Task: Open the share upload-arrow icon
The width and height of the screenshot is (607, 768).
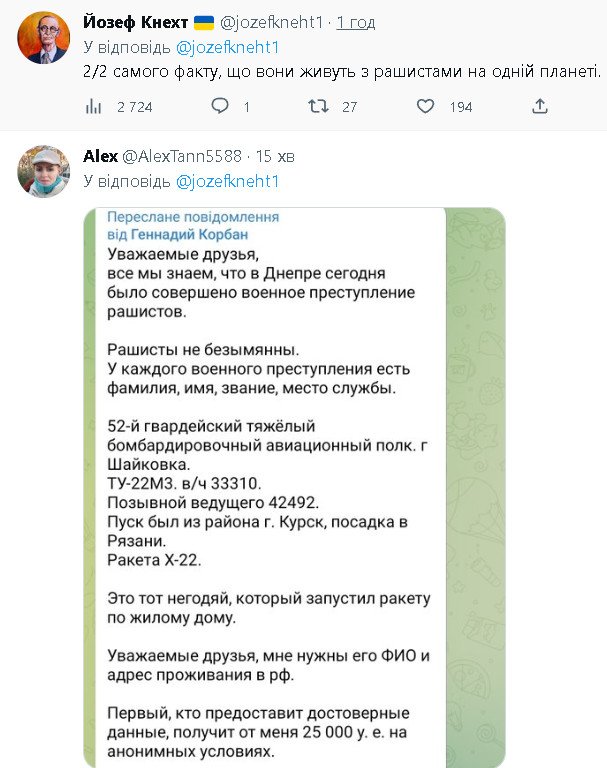Action: 539,106
